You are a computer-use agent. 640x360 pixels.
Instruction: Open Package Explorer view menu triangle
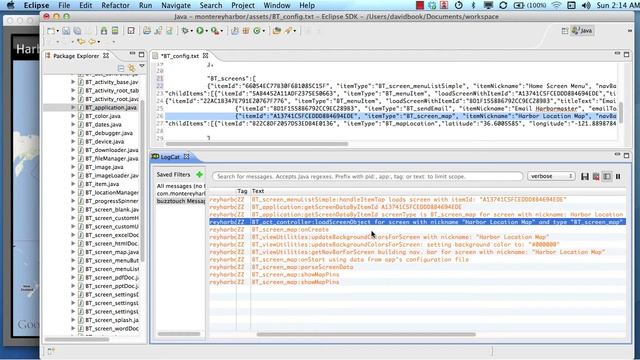point(142,66)
